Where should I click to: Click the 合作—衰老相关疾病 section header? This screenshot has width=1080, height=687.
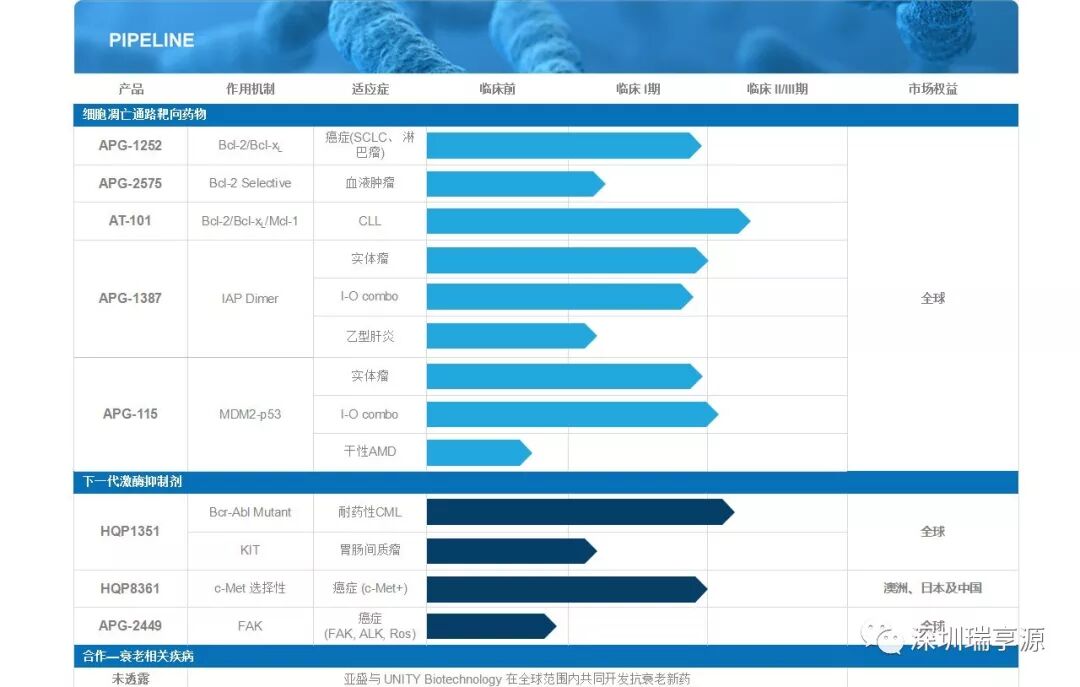546,656
